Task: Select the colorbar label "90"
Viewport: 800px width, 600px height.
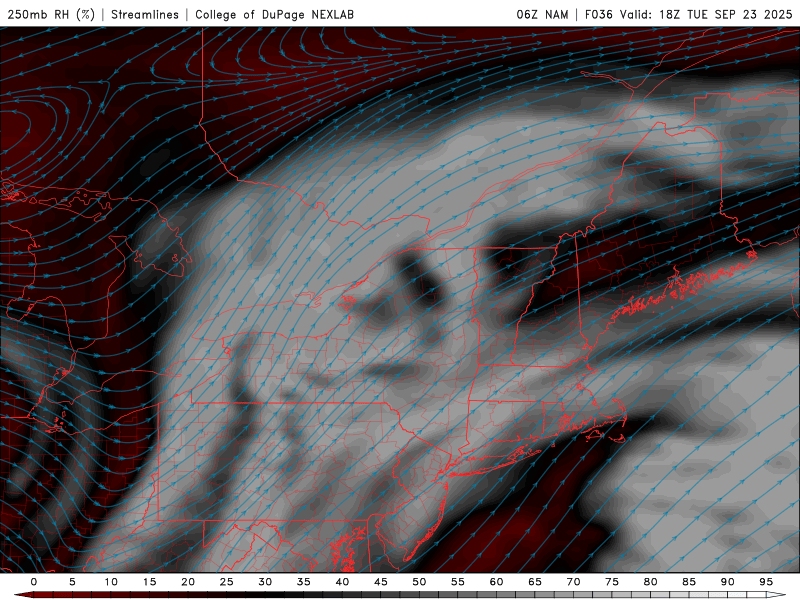Action: coord(728,582)
